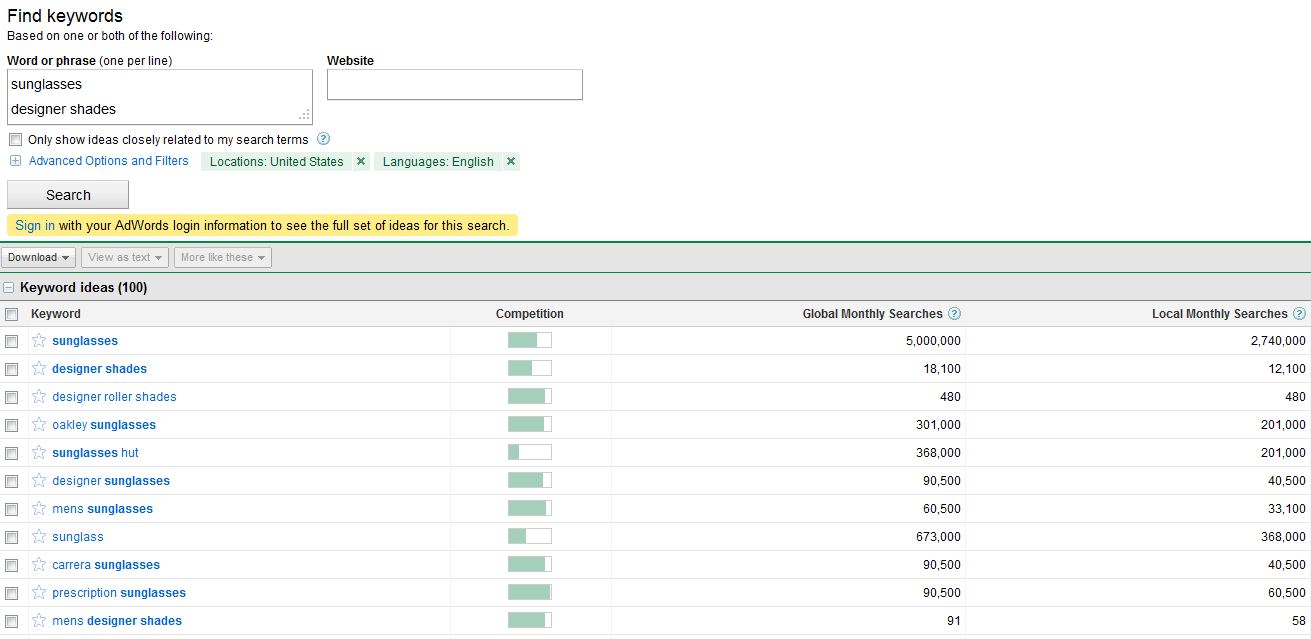The width and height of the screenshot is (1311, 639).
Task: Remove the 'Locations: United States' filter
Action: click(x=361, y=161)
